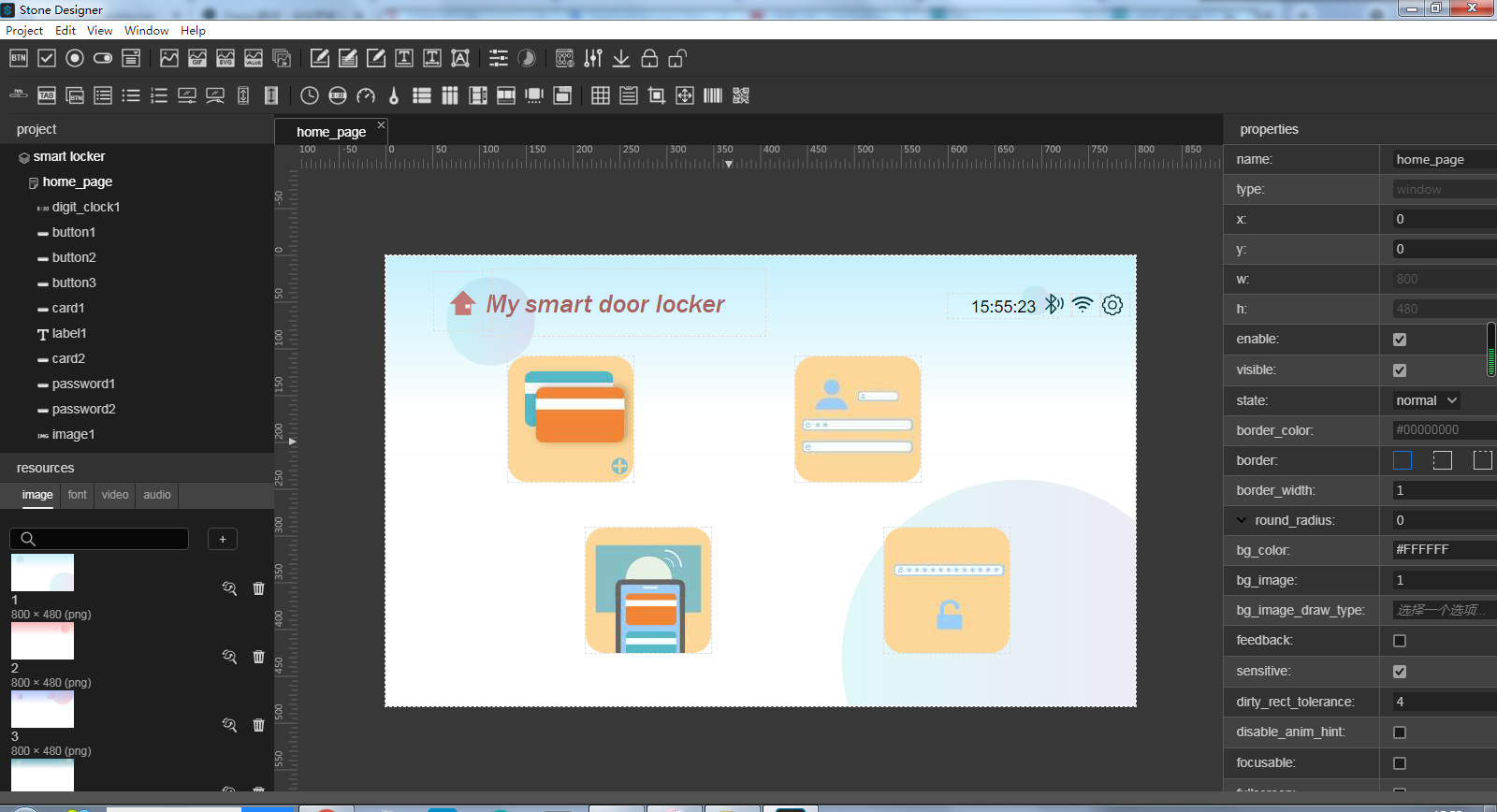Viewport: 1497px width, 812px height.
Task: Enable the feedback checkbox
Action: (1400, 641)
